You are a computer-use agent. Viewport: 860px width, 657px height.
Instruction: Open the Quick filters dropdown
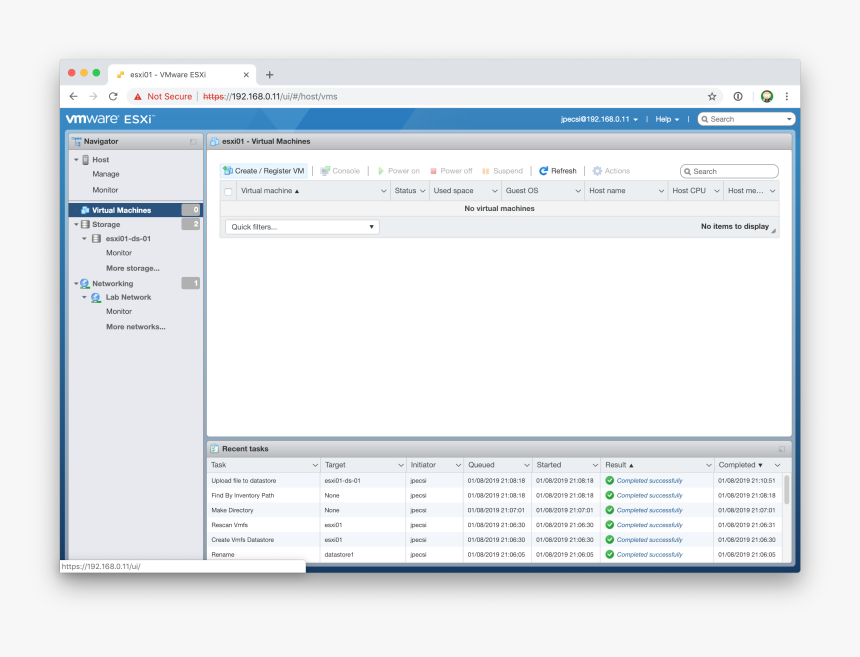click(302, 227)
